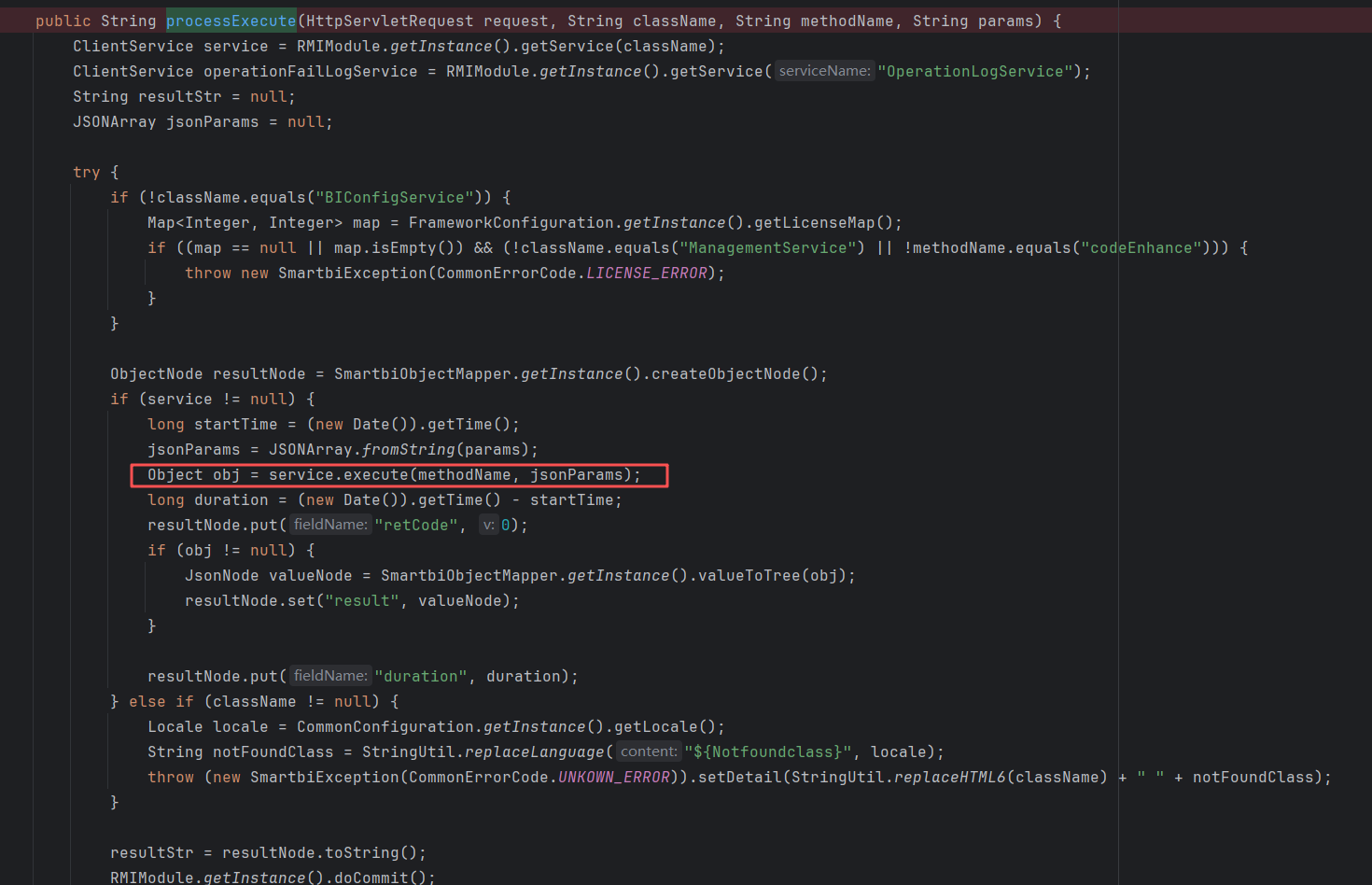1372x885 pixels.
Task: Click the "${Notfoundclass}" string
Action: click(767, 752)
